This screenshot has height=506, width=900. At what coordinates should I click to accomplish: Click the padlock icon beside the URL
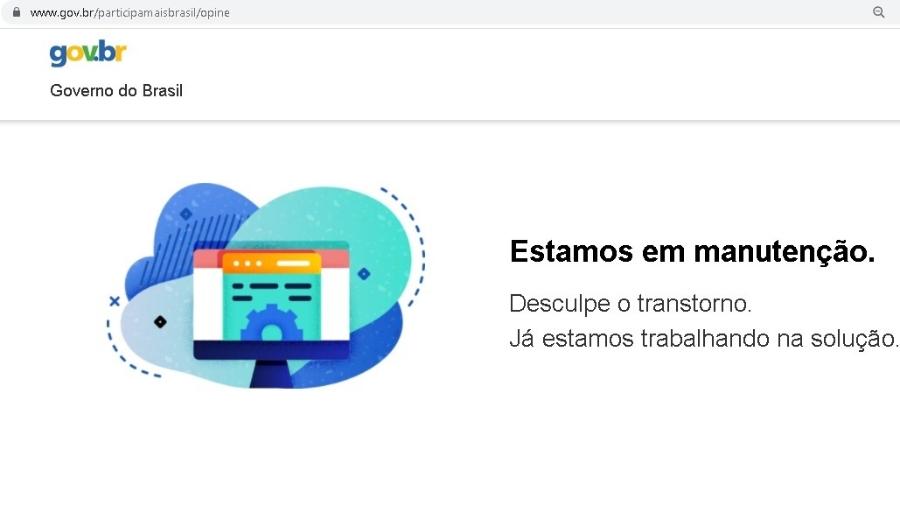click(x=17, y=12)
